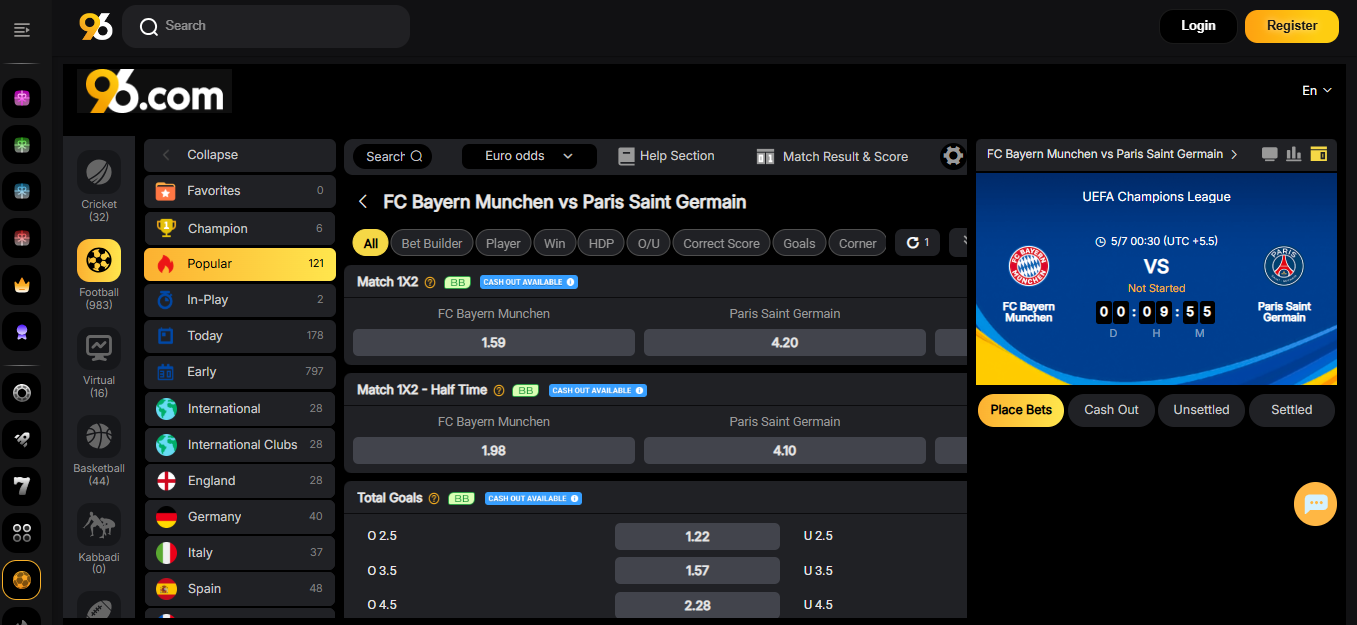
Task: Show match statistics bar chart icon
Action: click(1294, 154)
